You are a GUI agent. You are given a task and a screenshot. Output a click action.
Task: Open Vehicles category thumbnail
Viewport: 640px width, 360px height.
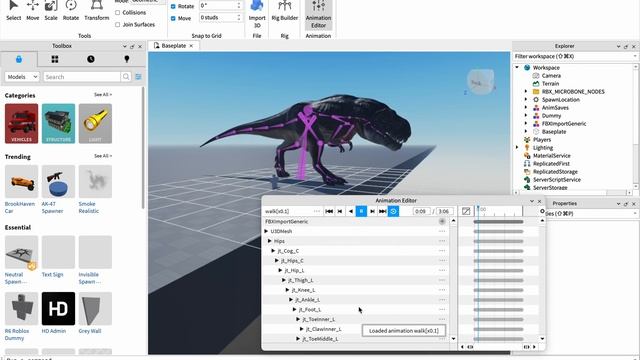click(x=22, y=123)
